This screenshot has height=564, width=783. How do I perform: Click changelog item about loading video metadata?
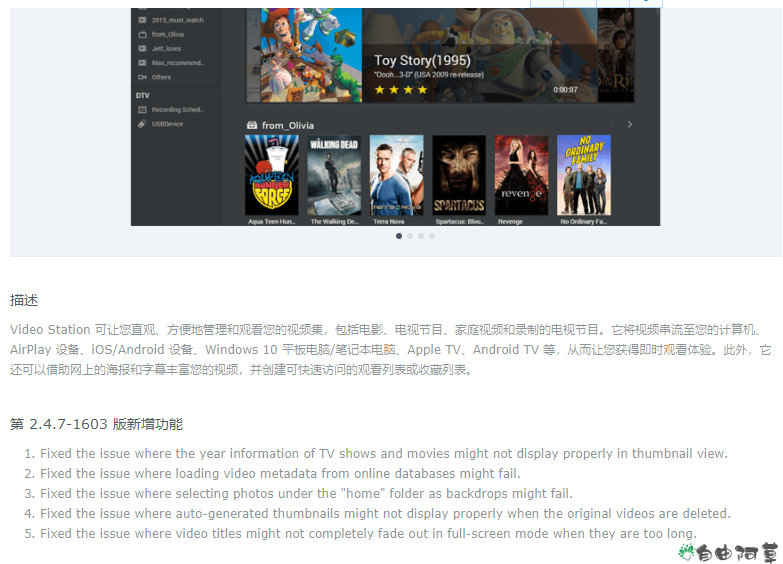[x=280, y=474]
